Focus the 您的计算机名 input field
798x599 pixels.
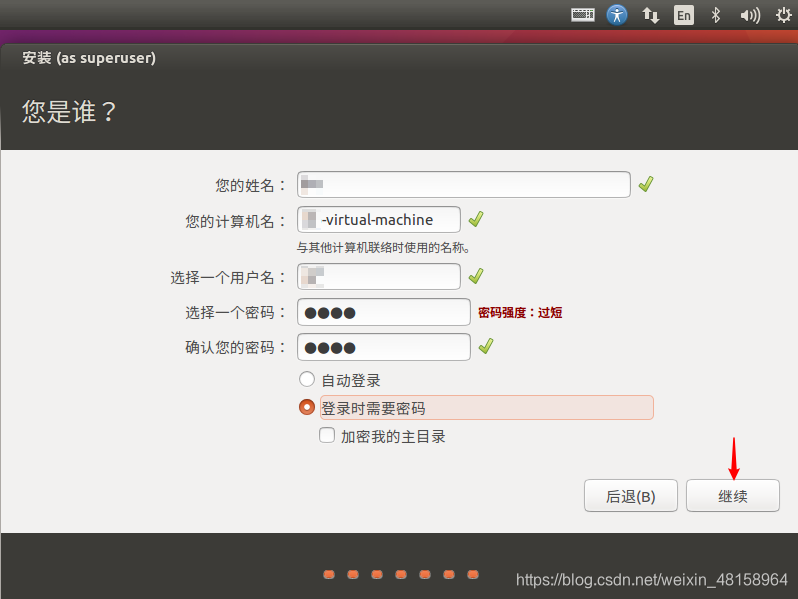(379, 219)
